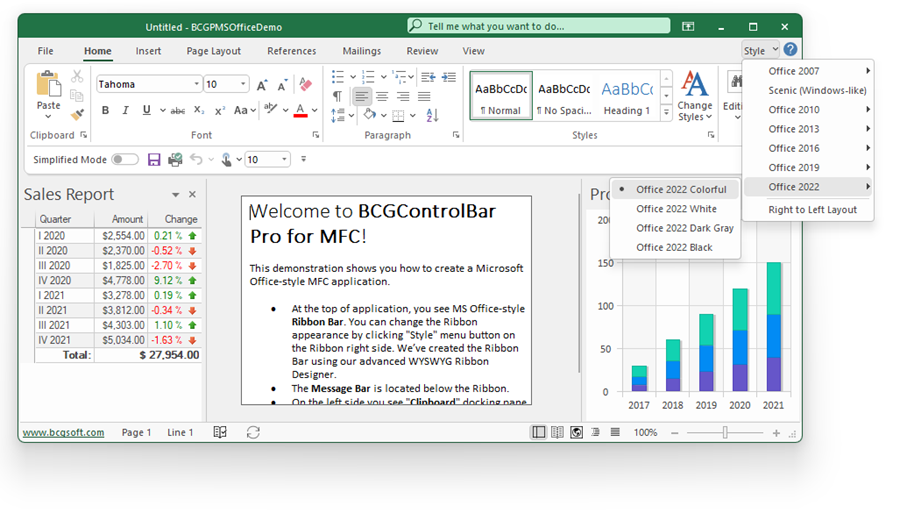Align text right
Screen dimensions: 900x513
click(403, 96)
